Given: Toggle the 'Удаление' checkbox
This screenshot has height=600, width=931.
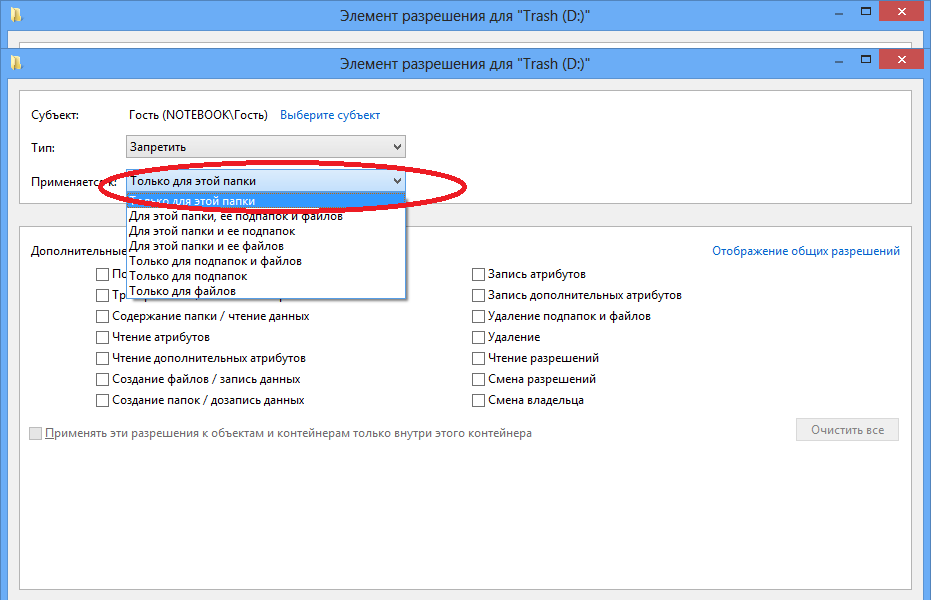Looking at the screenshot, I should point(478,337).
